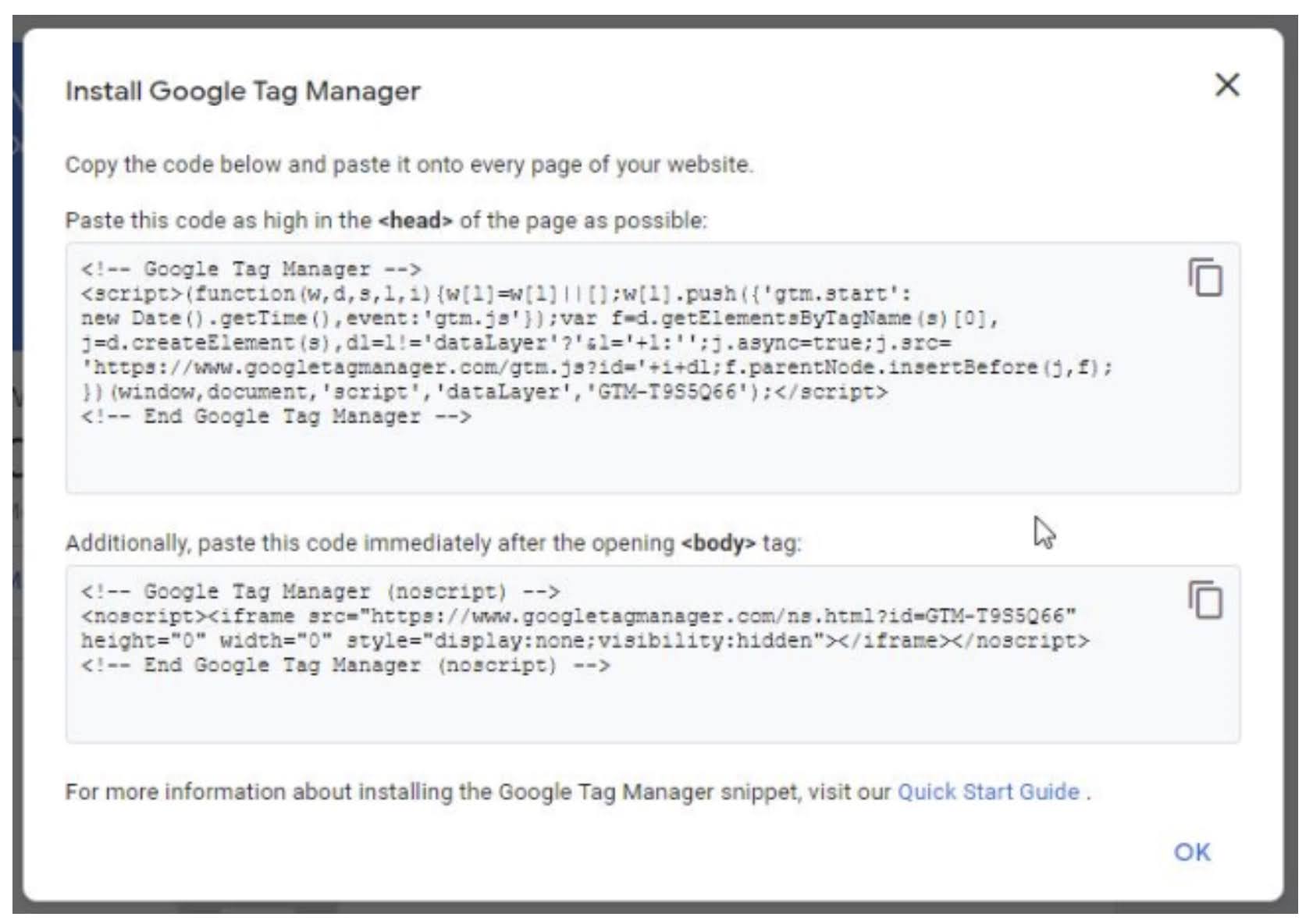Click the '<!-- End Google Tag Manager -->' comment line
The height and width of the screenshot is (924, 1313).
[276, 417]
